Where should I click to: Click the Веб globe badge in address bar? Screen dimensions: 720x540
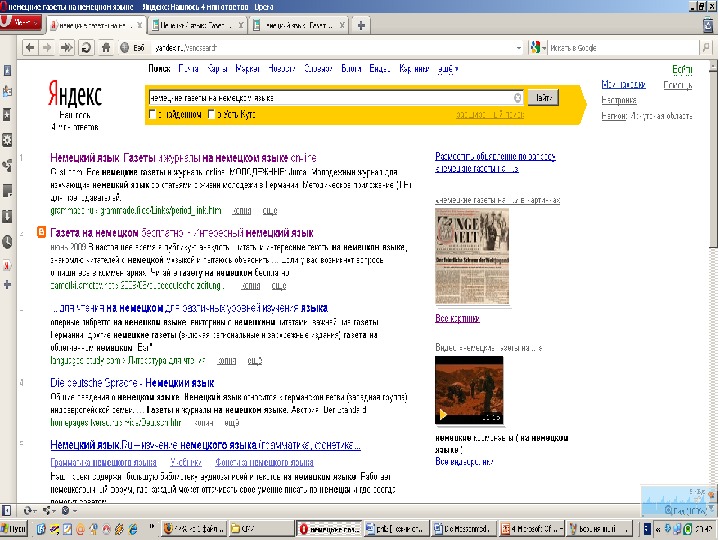[x=133, y=47]
